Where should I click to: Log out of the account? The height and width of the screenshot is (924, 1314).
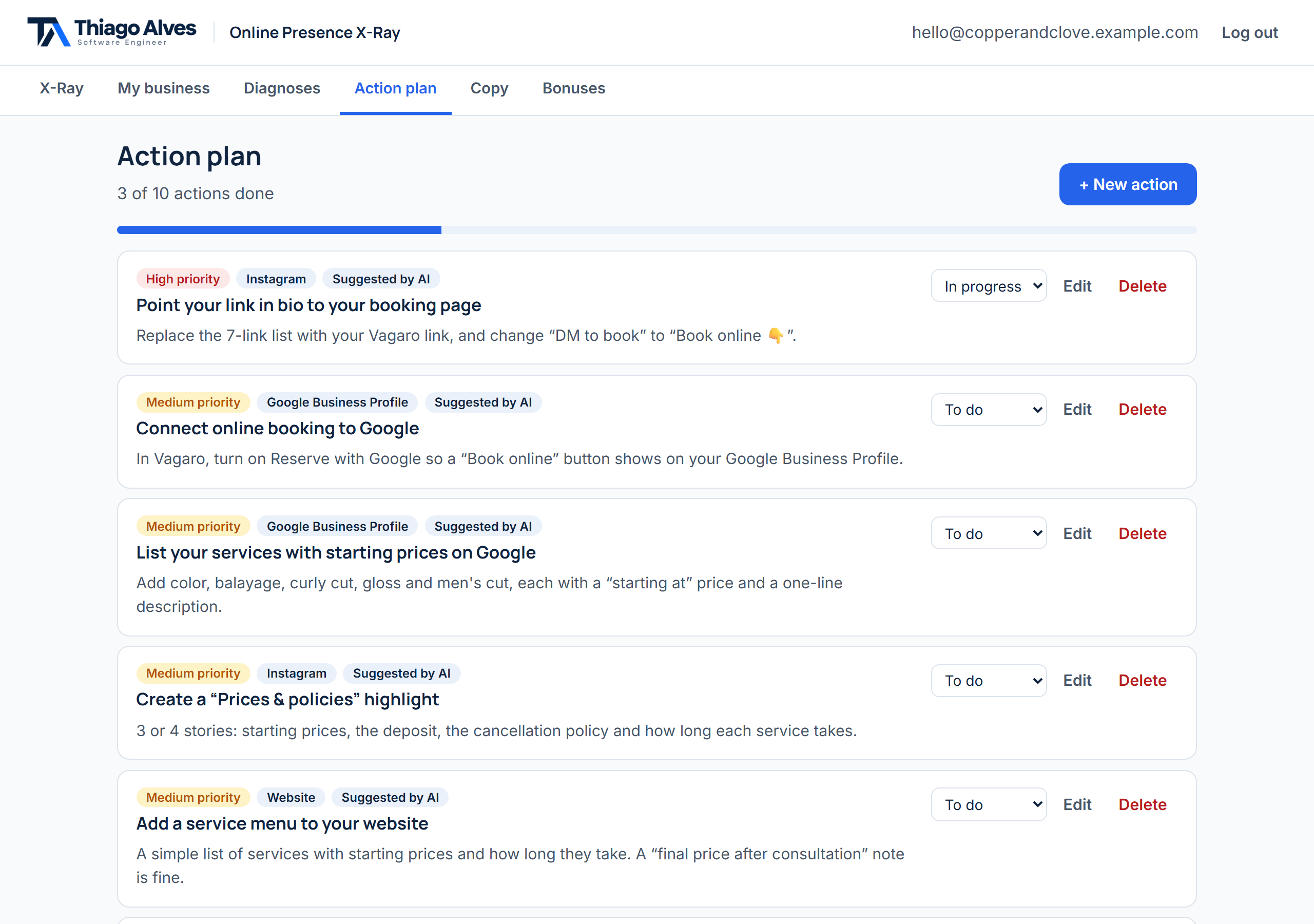coord(1249,33)
